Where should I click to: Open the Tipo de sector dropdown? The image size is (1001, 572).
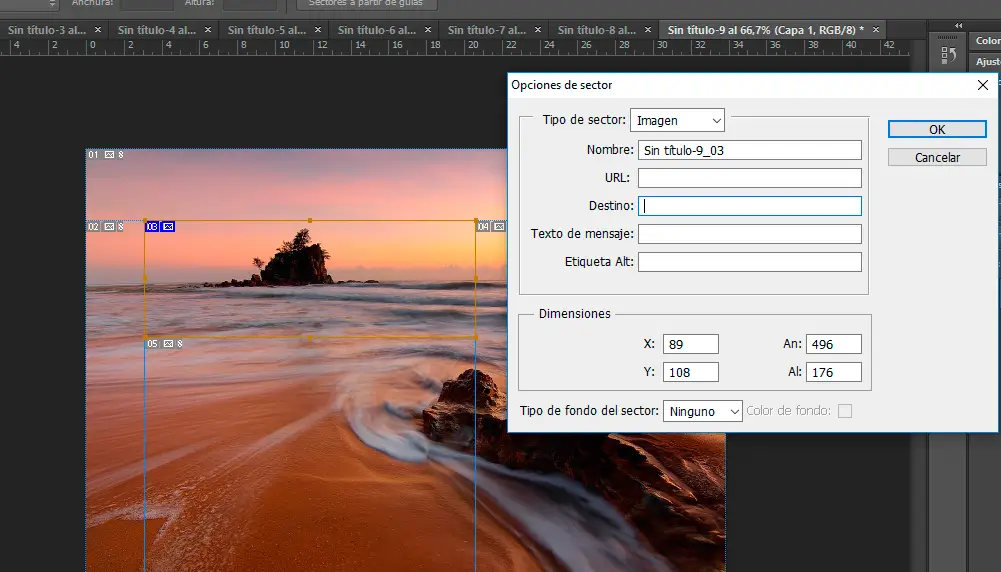point(677,120)
